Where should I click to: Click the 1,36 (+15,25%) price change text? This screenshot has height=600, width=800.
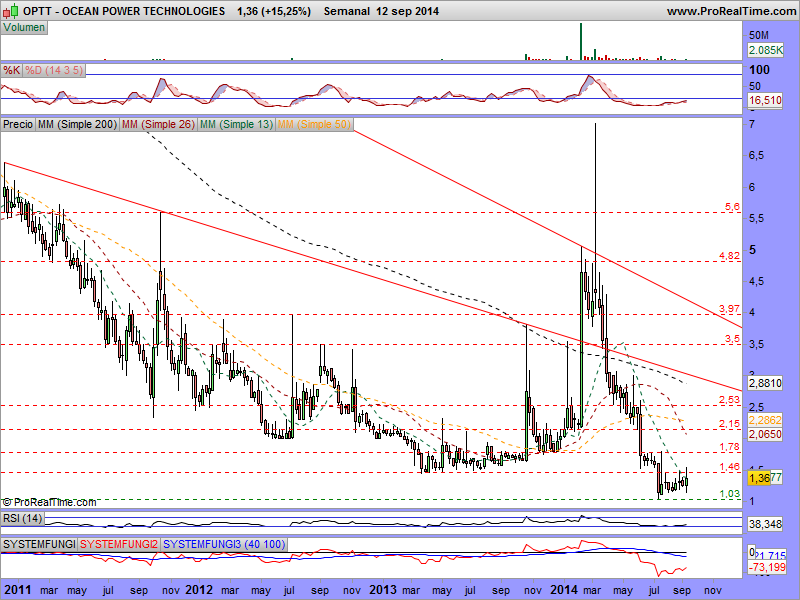point(274,11)
